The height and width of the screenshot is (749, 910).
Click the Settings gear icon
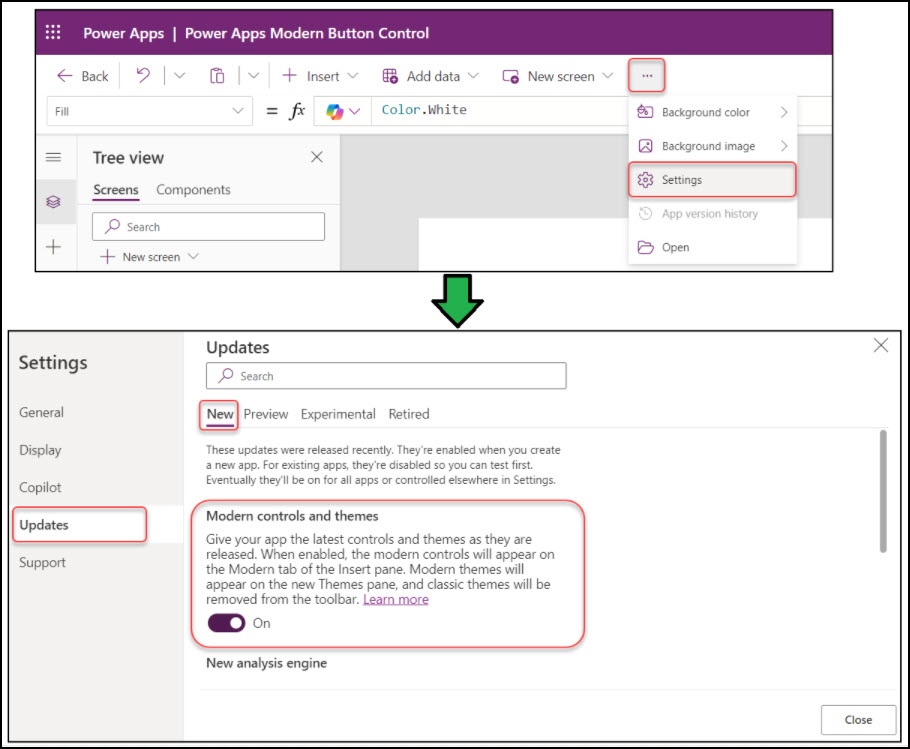(x=645, y=180)
